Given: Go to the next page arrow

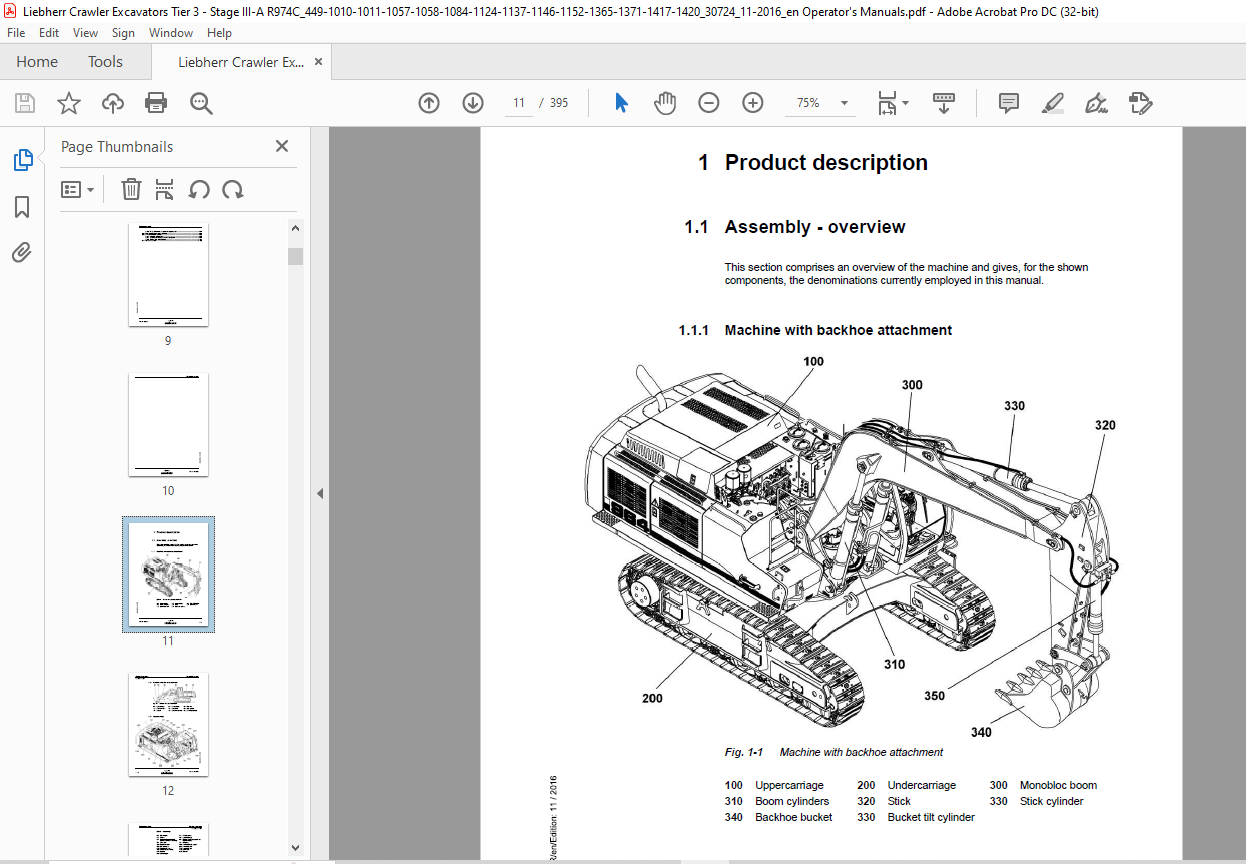Looking at the screenshot, I should click(x=473, y=103).
